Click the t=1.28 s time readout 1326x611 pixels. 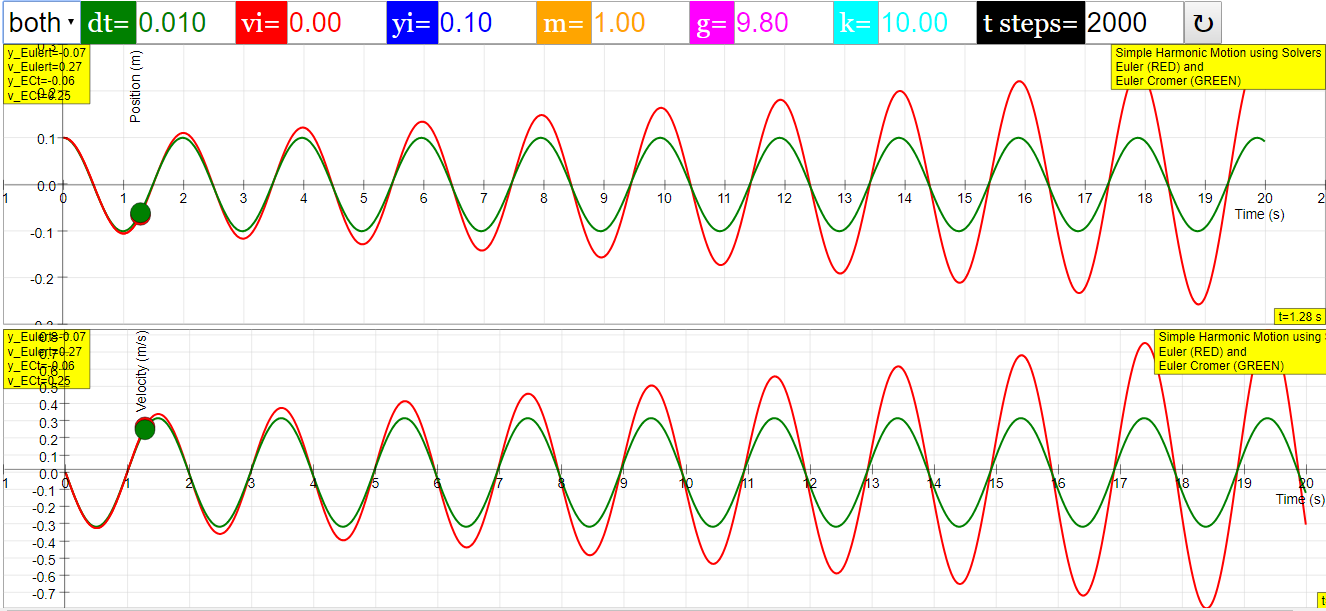(1300, 316)
